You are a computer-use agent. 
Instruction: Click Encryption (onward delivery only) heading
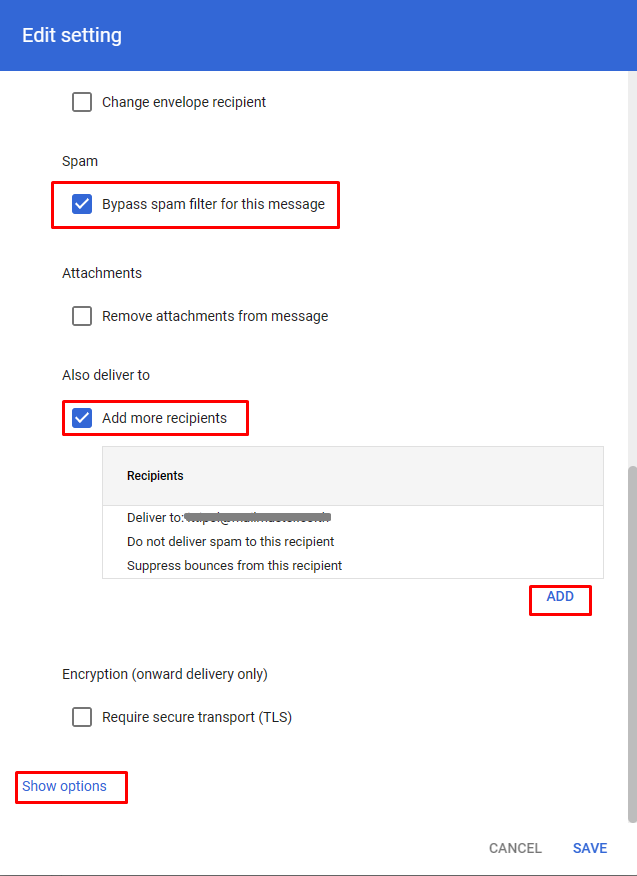(x=165, y=674)
